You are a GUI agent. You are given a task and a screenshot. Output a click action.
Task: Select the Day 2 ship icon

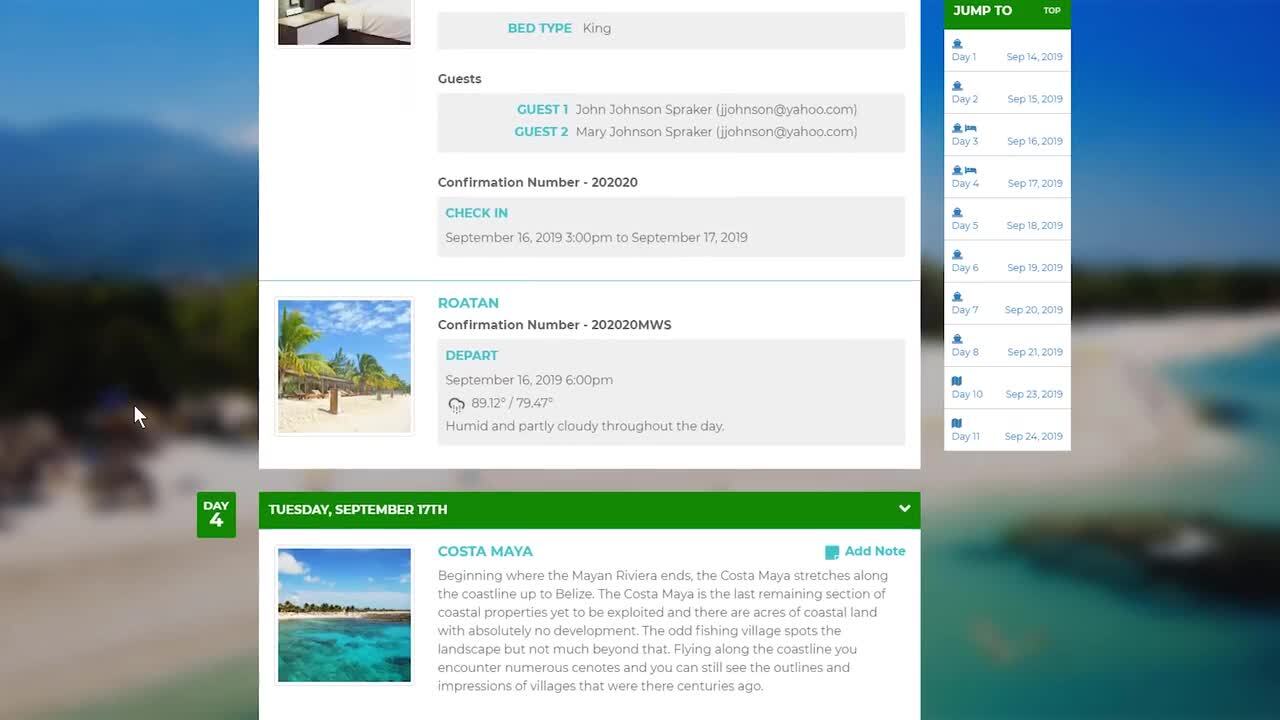957,86
